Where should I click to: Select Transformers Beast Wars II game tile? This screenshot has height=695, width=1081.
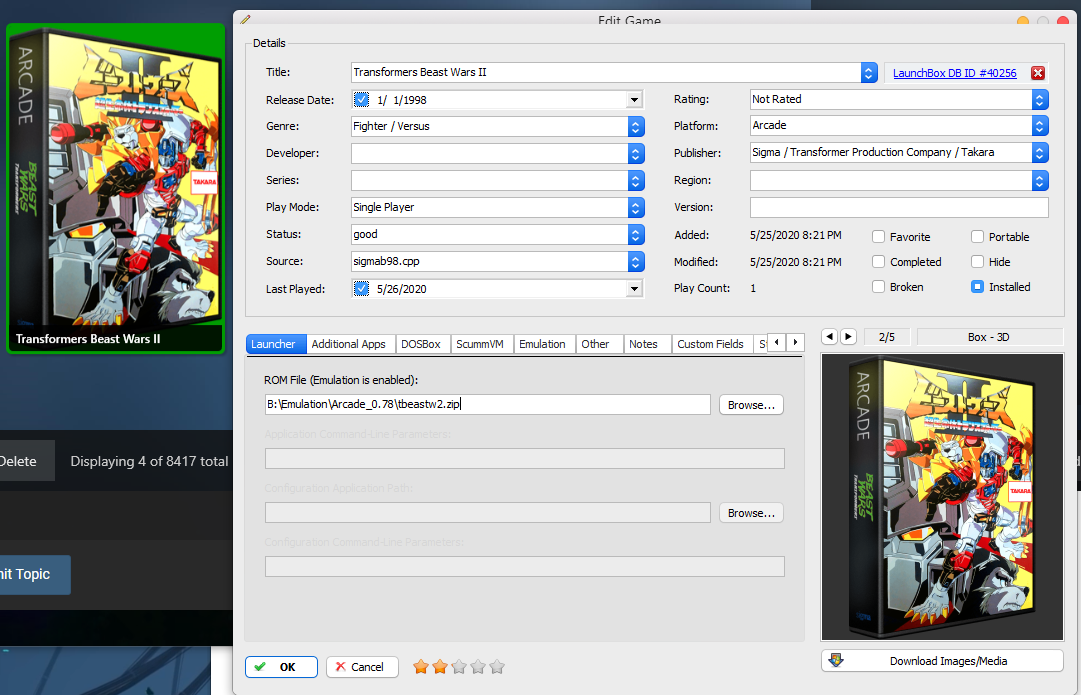116,188
